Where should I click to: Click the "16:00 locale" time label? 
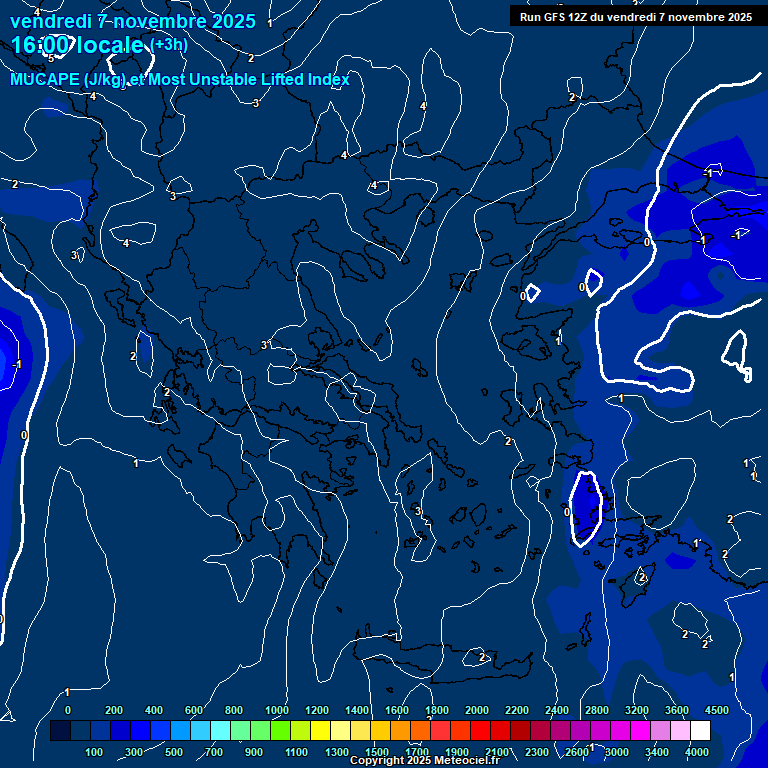pos(77,46)
